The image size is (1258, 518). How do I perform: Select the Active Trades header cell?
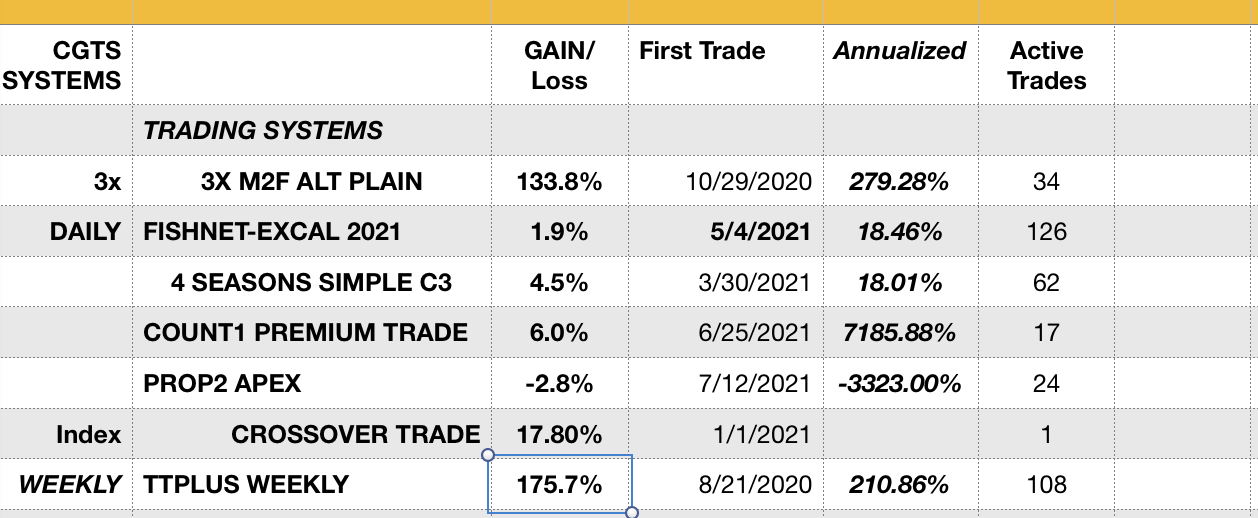[1046, 66]
